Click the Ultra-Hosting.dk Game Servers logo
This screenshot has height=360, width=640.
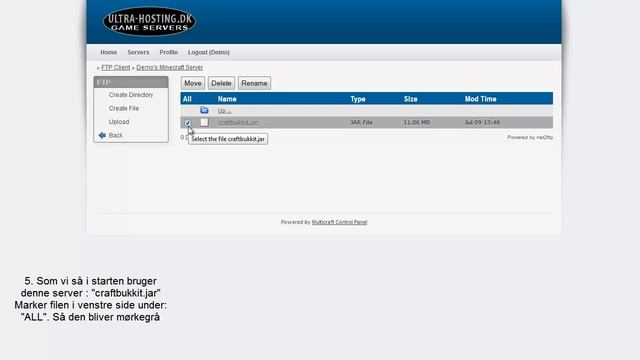(149, 22)
